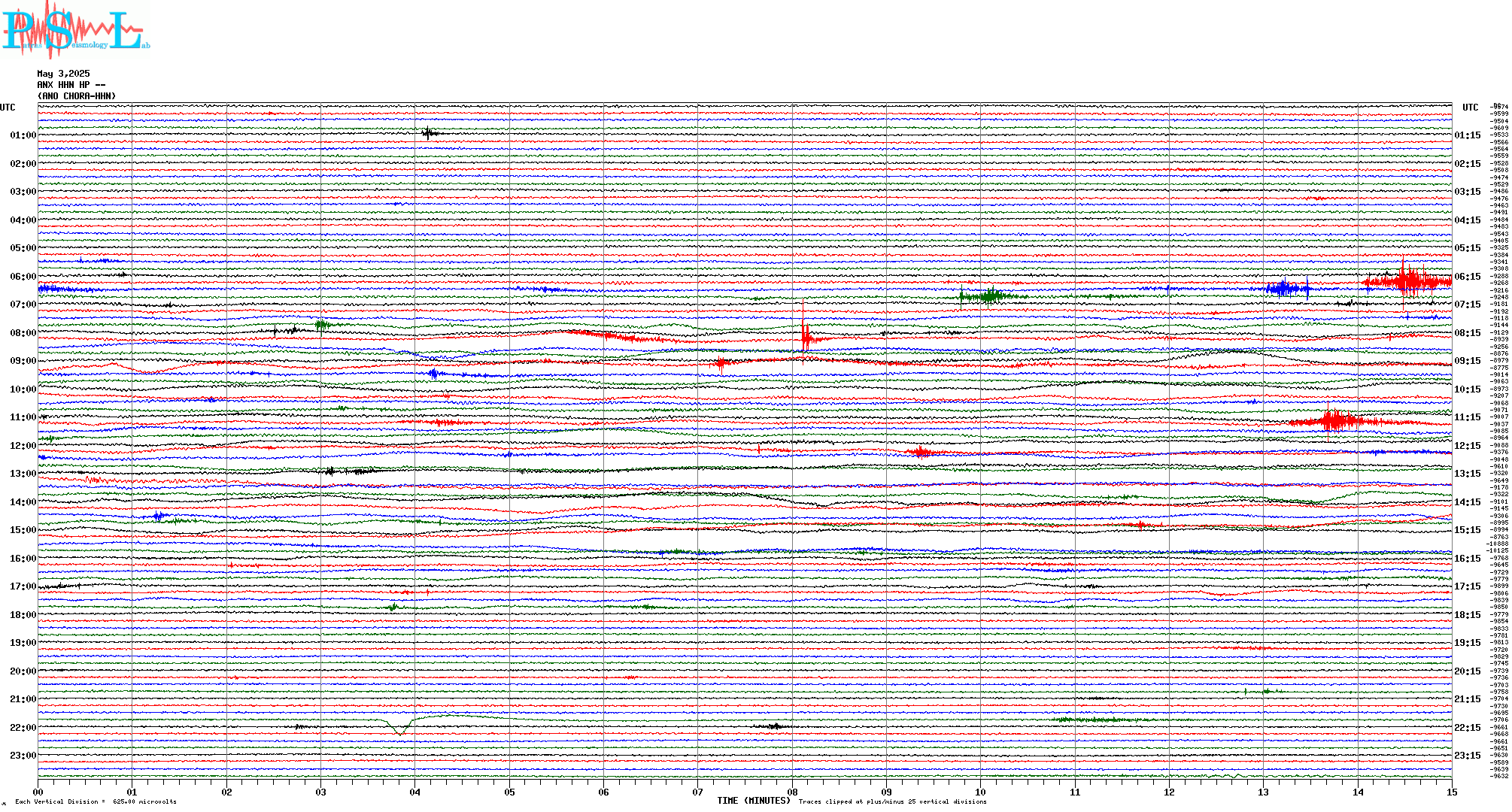Click minute tick label '15' on bottom axis
The width and height of the screenshot is (1512, 812).
1452,792
